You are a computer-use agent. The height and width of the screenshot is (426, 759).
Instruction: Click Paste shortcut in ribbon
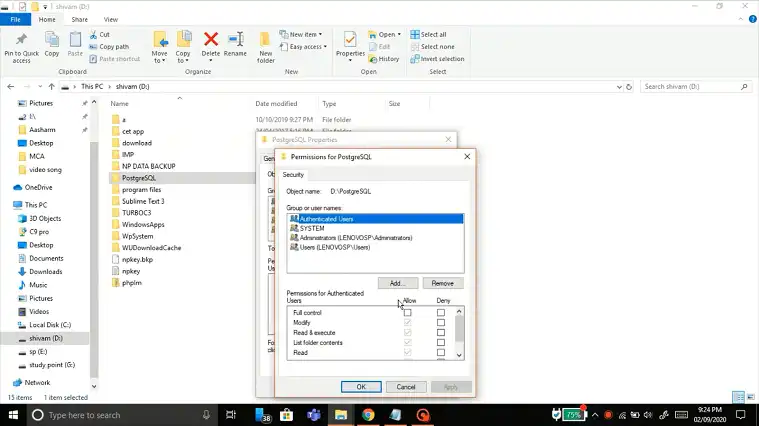(x=115, y=59)
